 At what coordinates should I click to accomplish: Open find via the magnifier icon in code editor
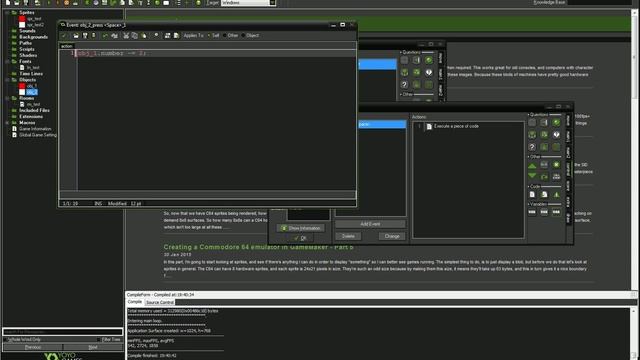pos(156,36)
